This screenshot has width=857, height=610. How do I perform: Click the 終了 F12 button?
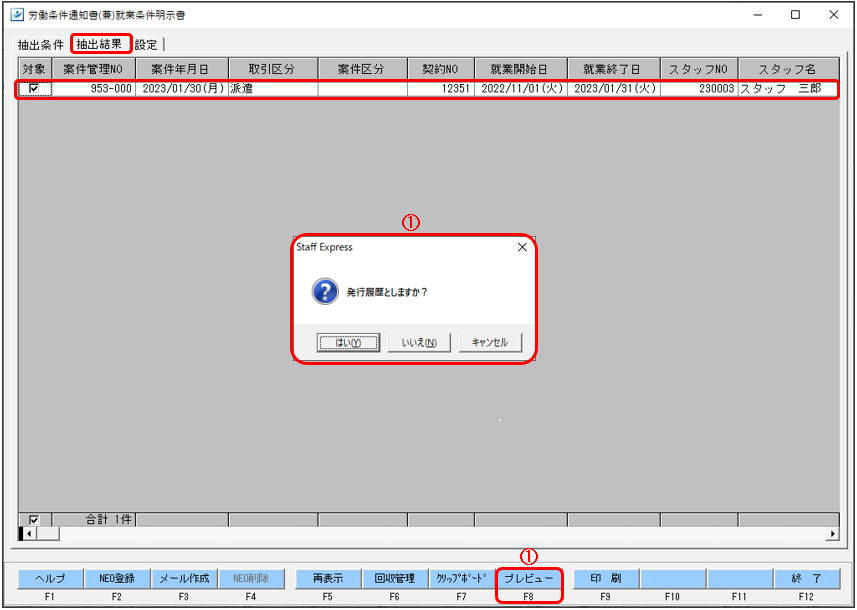[807, 578]
